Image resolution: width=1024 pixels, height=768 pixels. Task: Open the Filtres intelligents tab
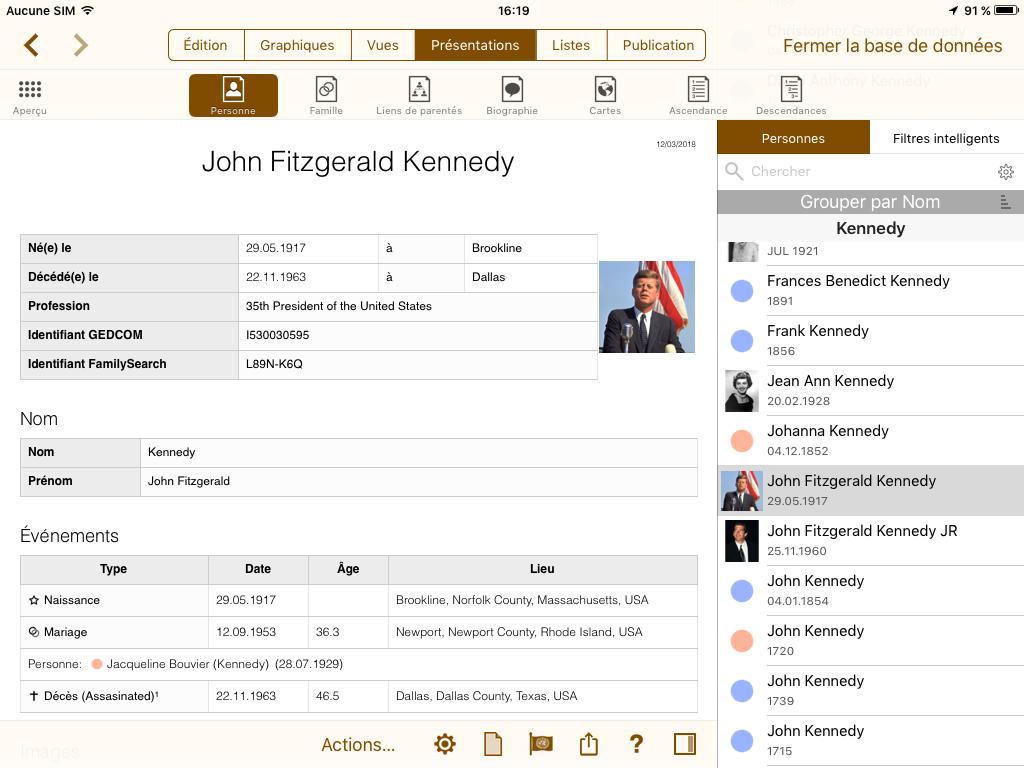click(x=946, y=138)
